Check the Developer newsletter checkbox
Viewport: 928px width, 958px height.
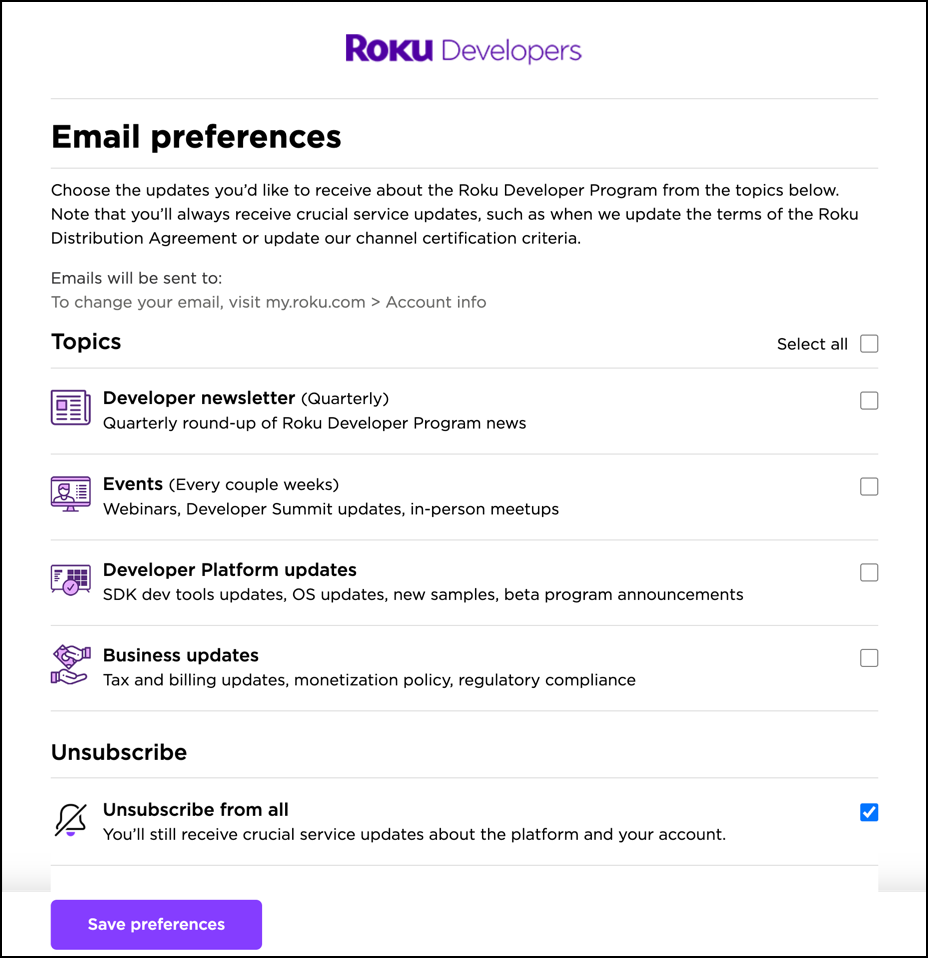[x=869, y=400]
